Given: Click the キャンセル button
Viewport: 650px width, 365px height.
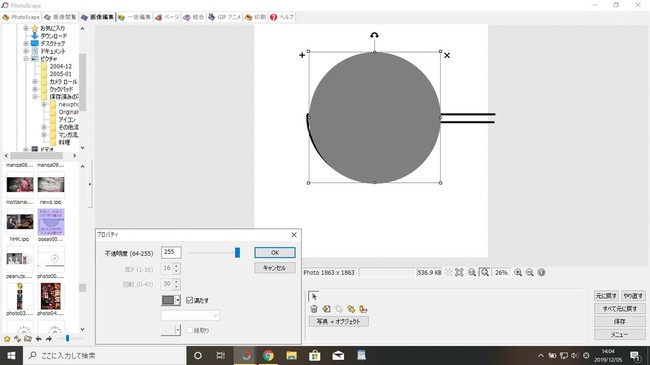Looking at the screenshot, I should click(275, 268).
